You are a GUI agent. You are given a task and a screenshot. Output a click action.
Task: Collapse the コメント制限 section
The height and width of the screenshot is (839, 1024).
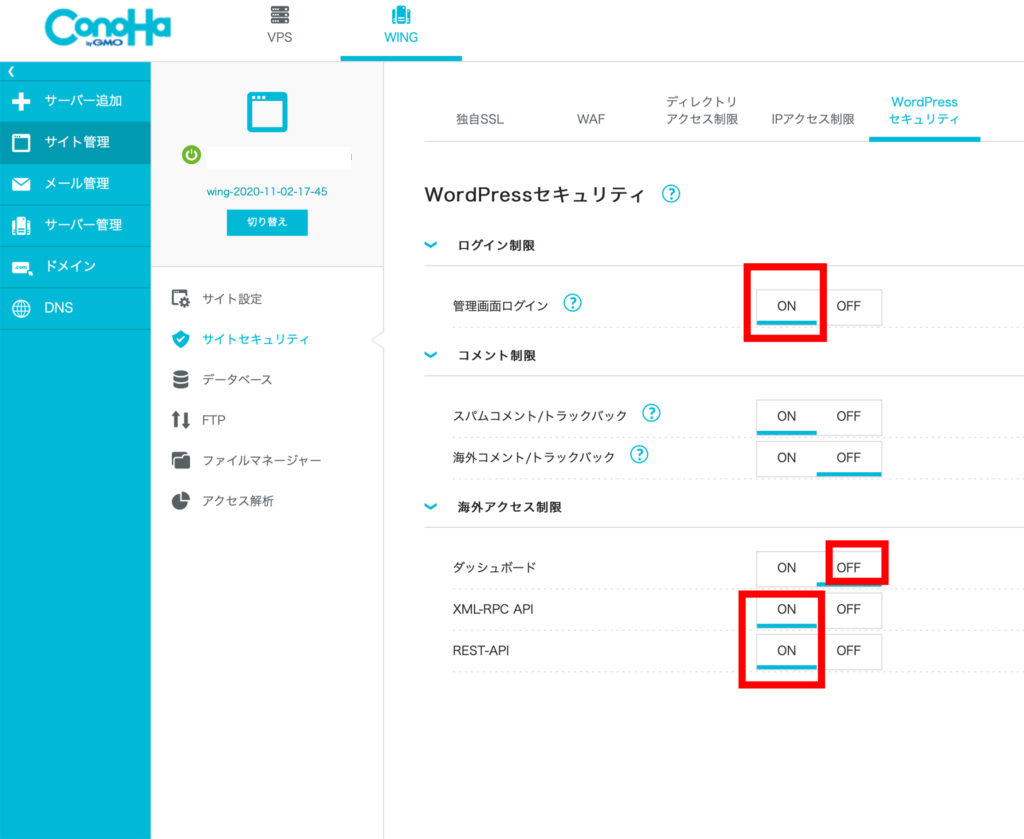tap(431, 355)
